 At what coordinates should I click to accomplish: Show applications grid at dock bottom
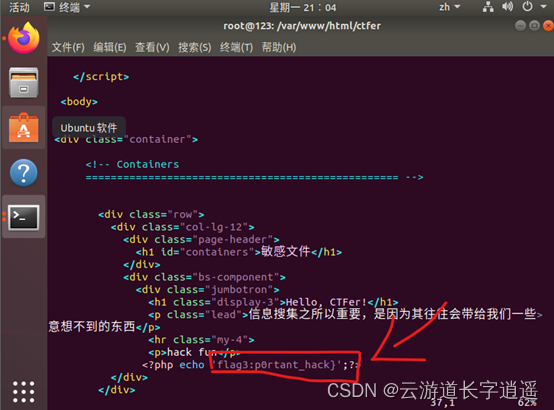point(24,392)
